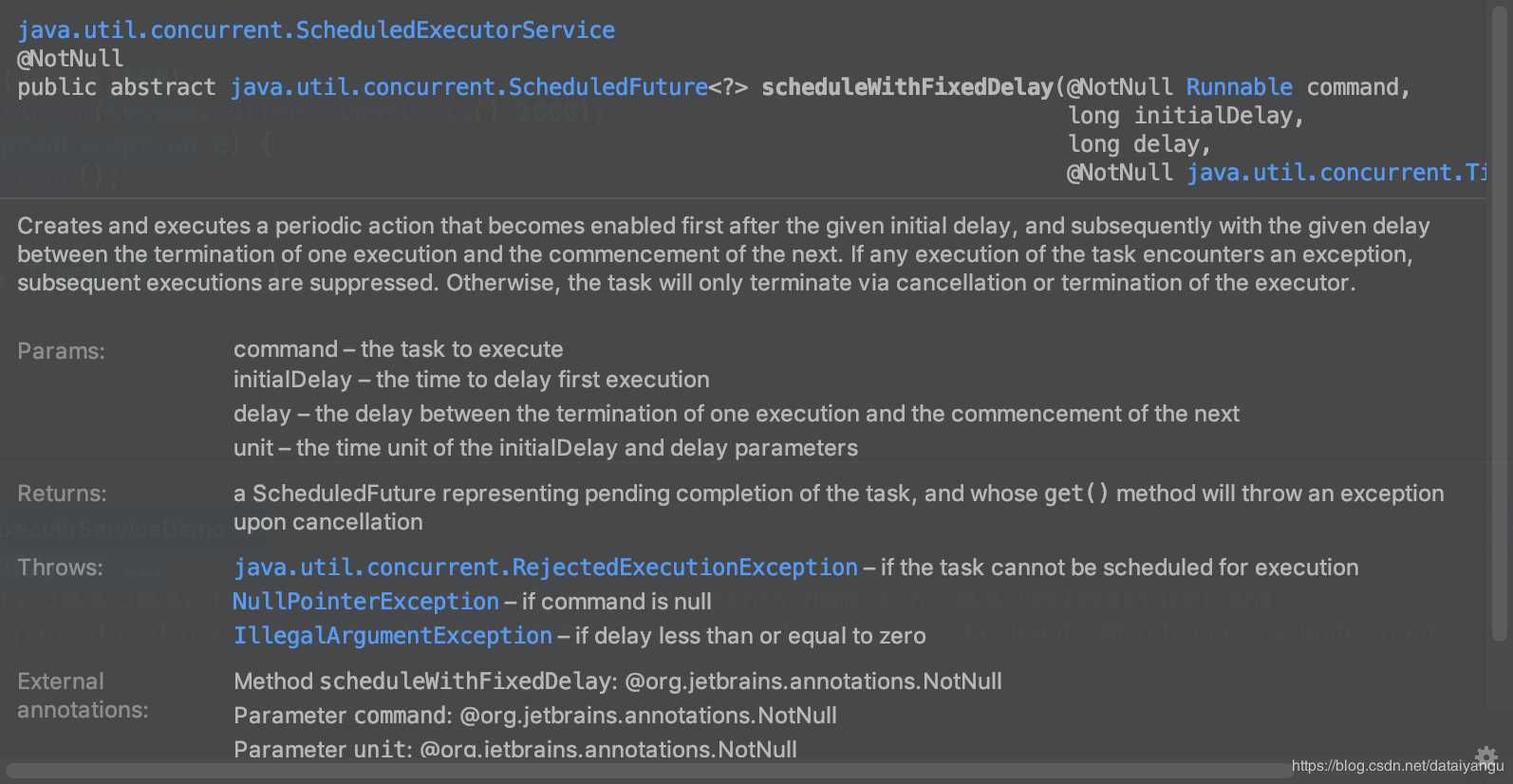This screenshot has height=784, width=1513.
Task: Click the bold scheduleWithFixedDelay method name
Action: click(907, 87)
